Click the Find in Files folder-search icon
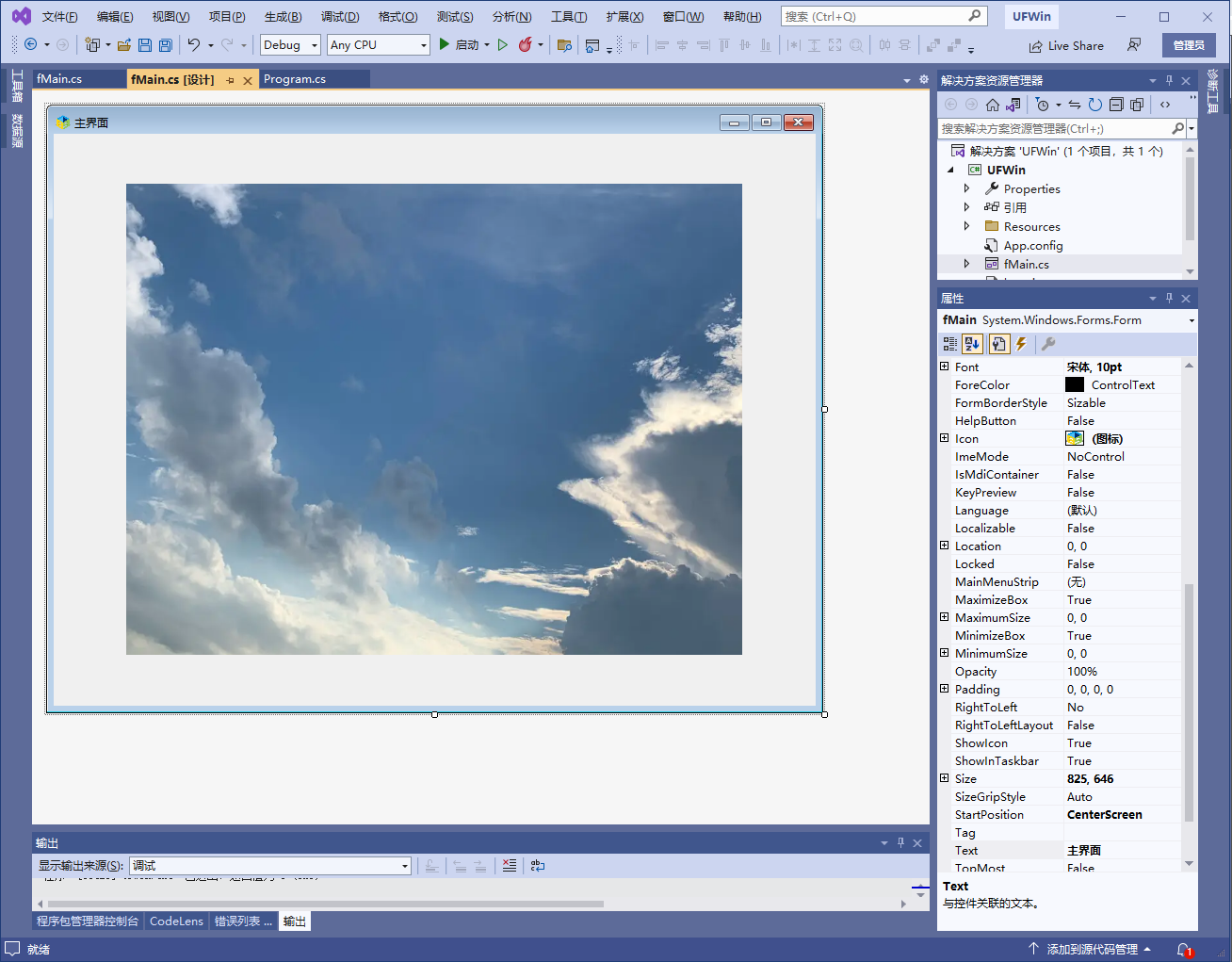Image resolution: width=1232 pixels, height=962 pixels. (564, 44)
